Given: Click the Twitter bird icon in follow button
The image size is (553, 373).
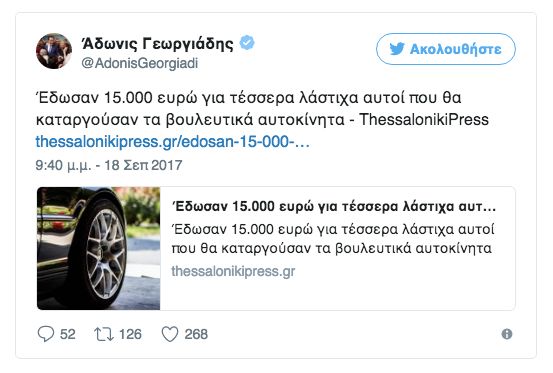Looking at the screenshot, I should click(397, 49).
